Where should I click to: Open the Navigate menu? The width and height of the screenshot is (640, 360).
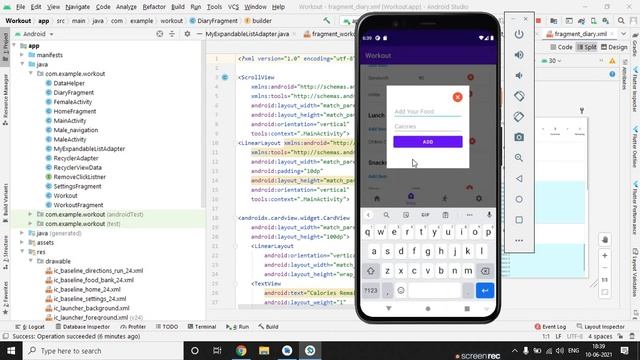[78, 7]
